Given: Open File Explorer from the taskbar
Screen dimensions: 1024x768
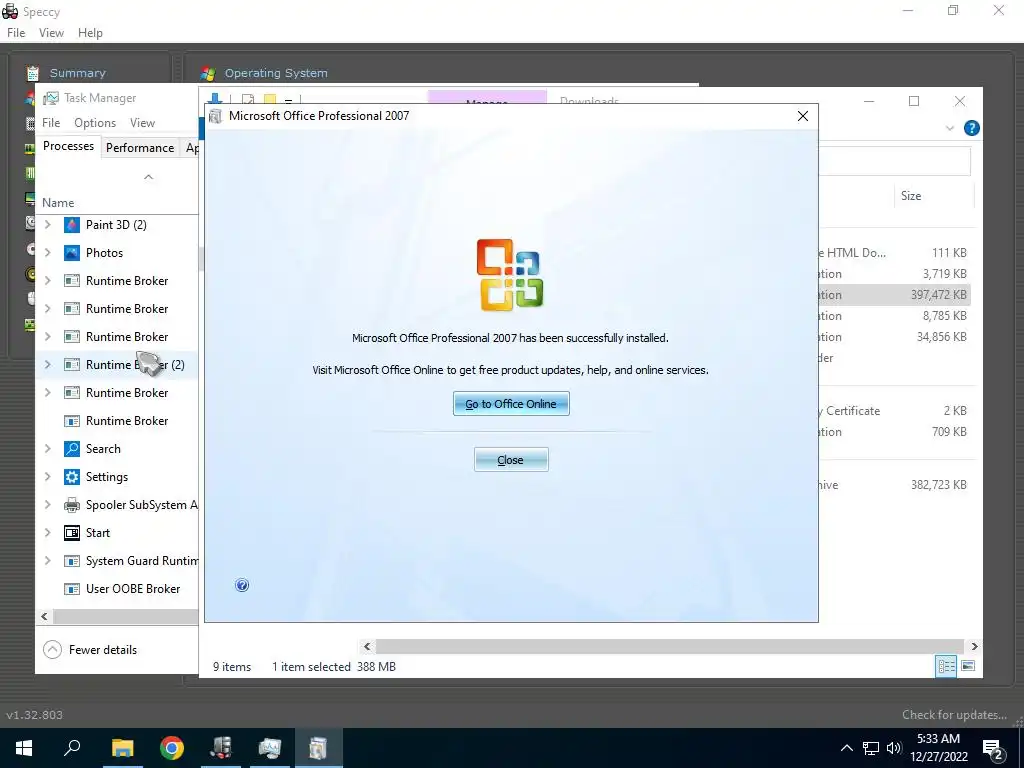Looking at the screenshot, I should tap(122, 748).
